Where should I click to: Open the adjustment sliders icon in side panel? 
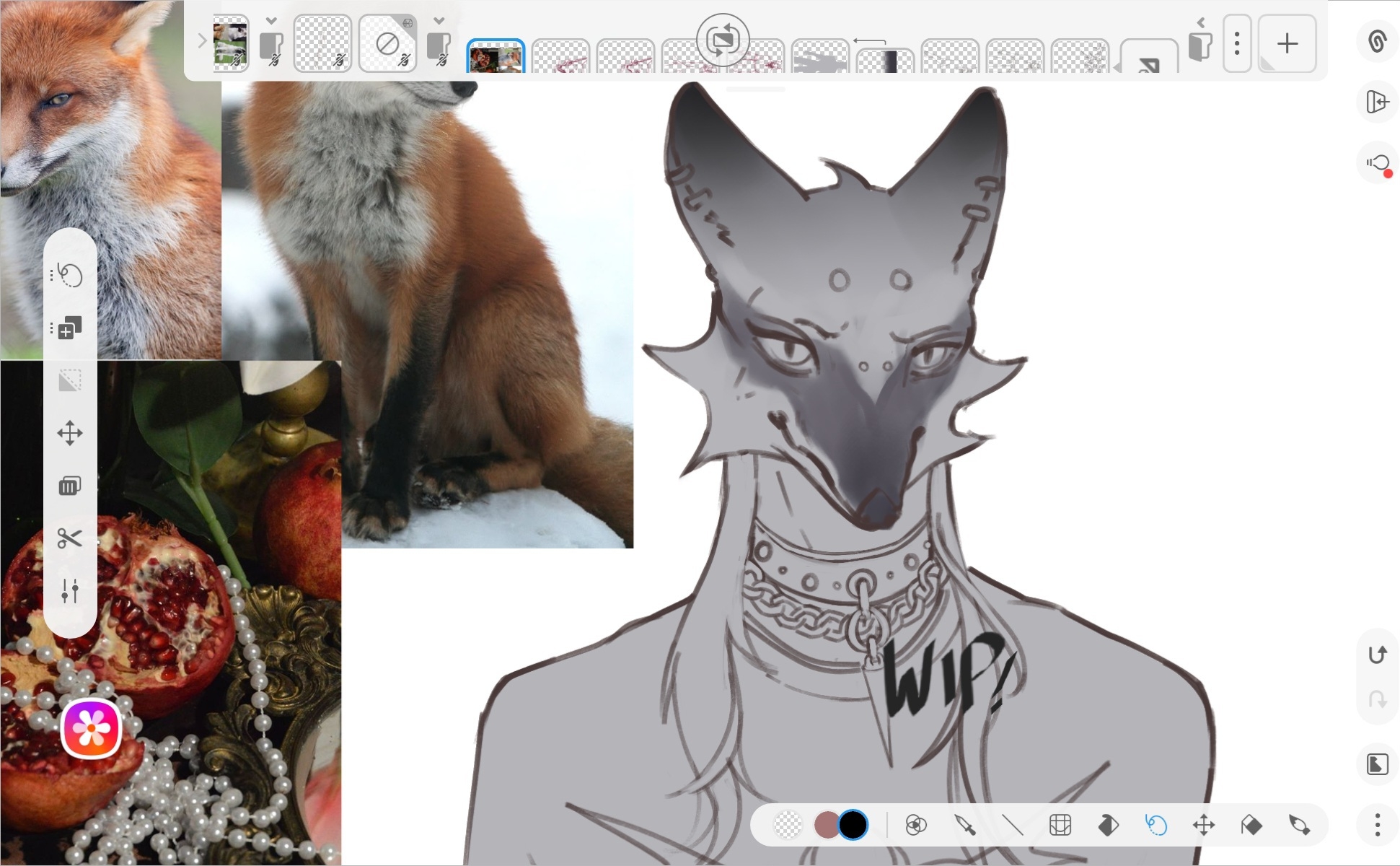pos(70,591)
